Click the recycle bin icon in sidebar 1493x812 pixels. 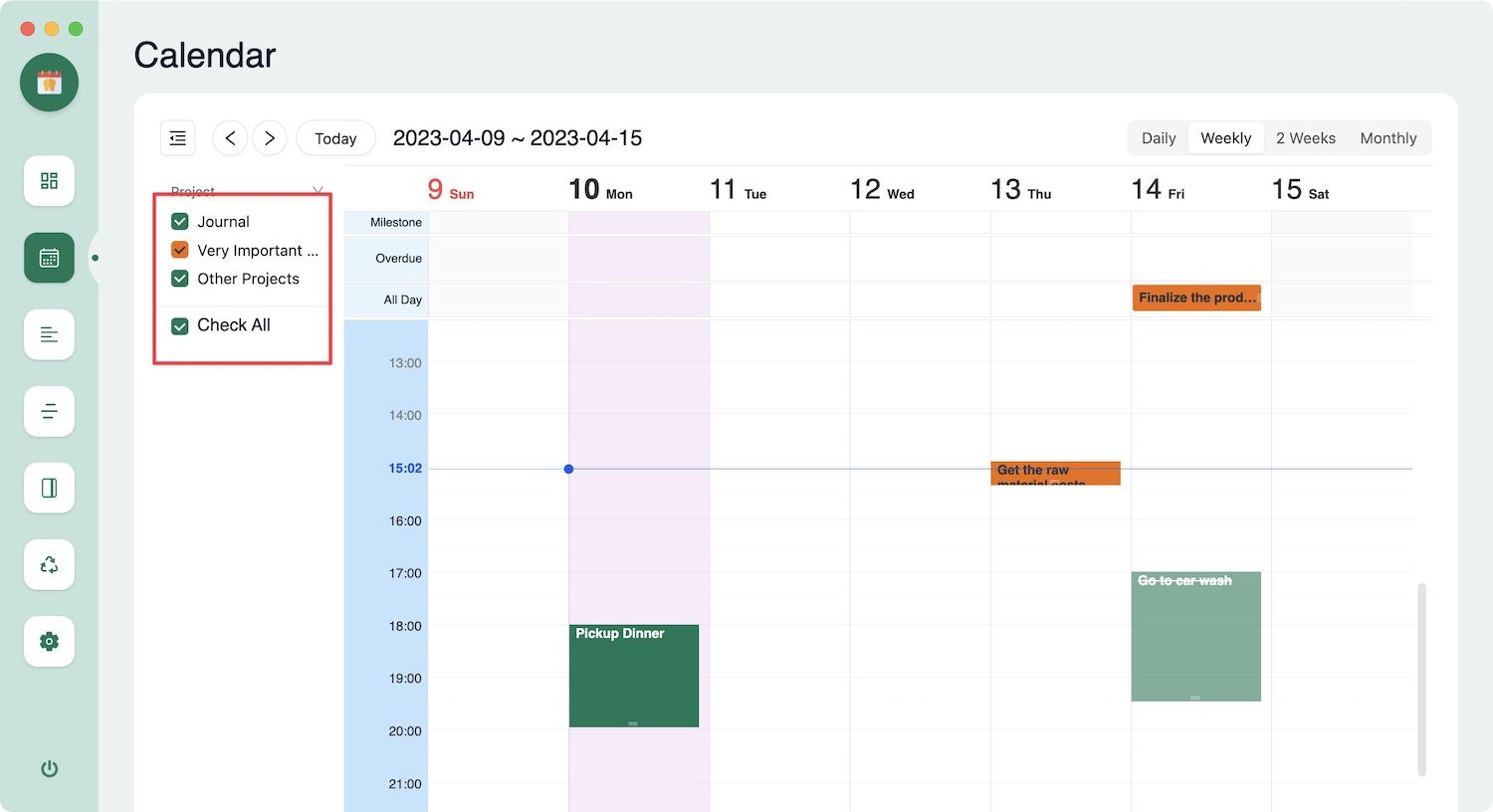coord(49,564)
